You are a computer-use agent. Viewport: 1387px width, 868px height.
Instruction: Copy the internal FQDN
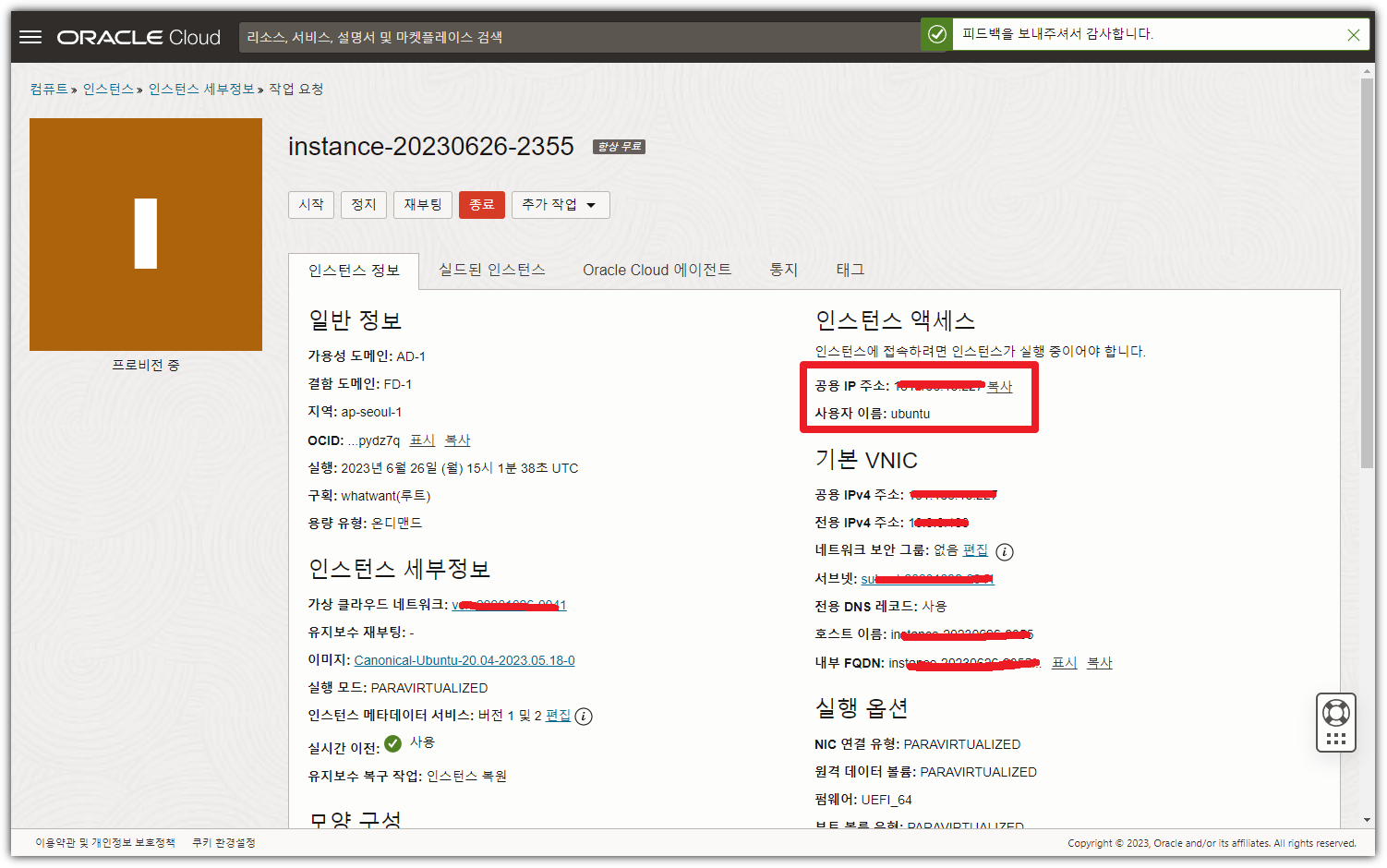click(1099, 663)
